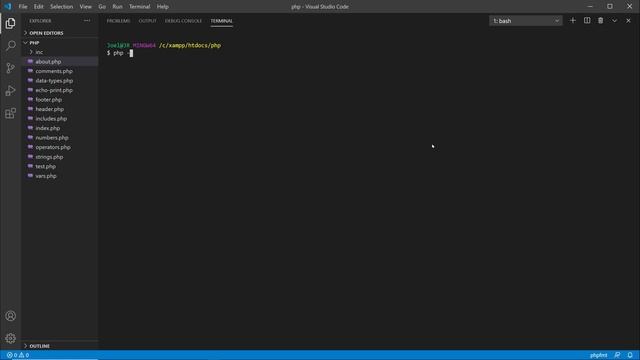Toggle the panel size chevron
The height and width of the screenshot is (360, 640).
614,20
